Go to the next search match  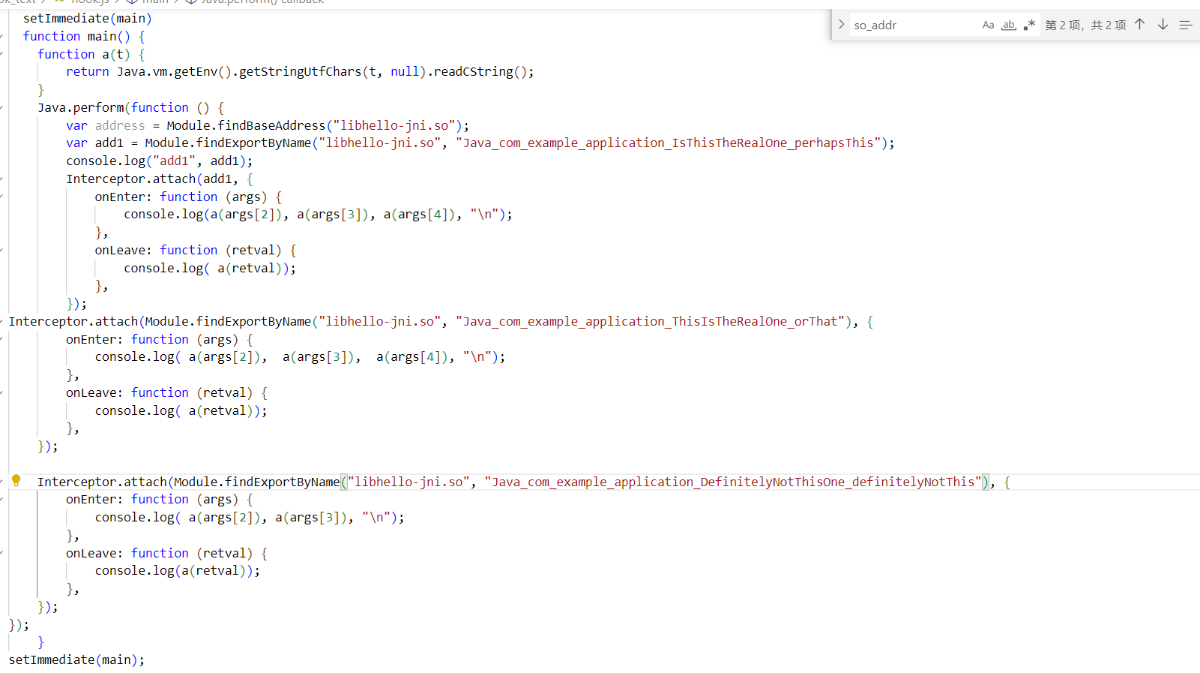pos(1162,25)
